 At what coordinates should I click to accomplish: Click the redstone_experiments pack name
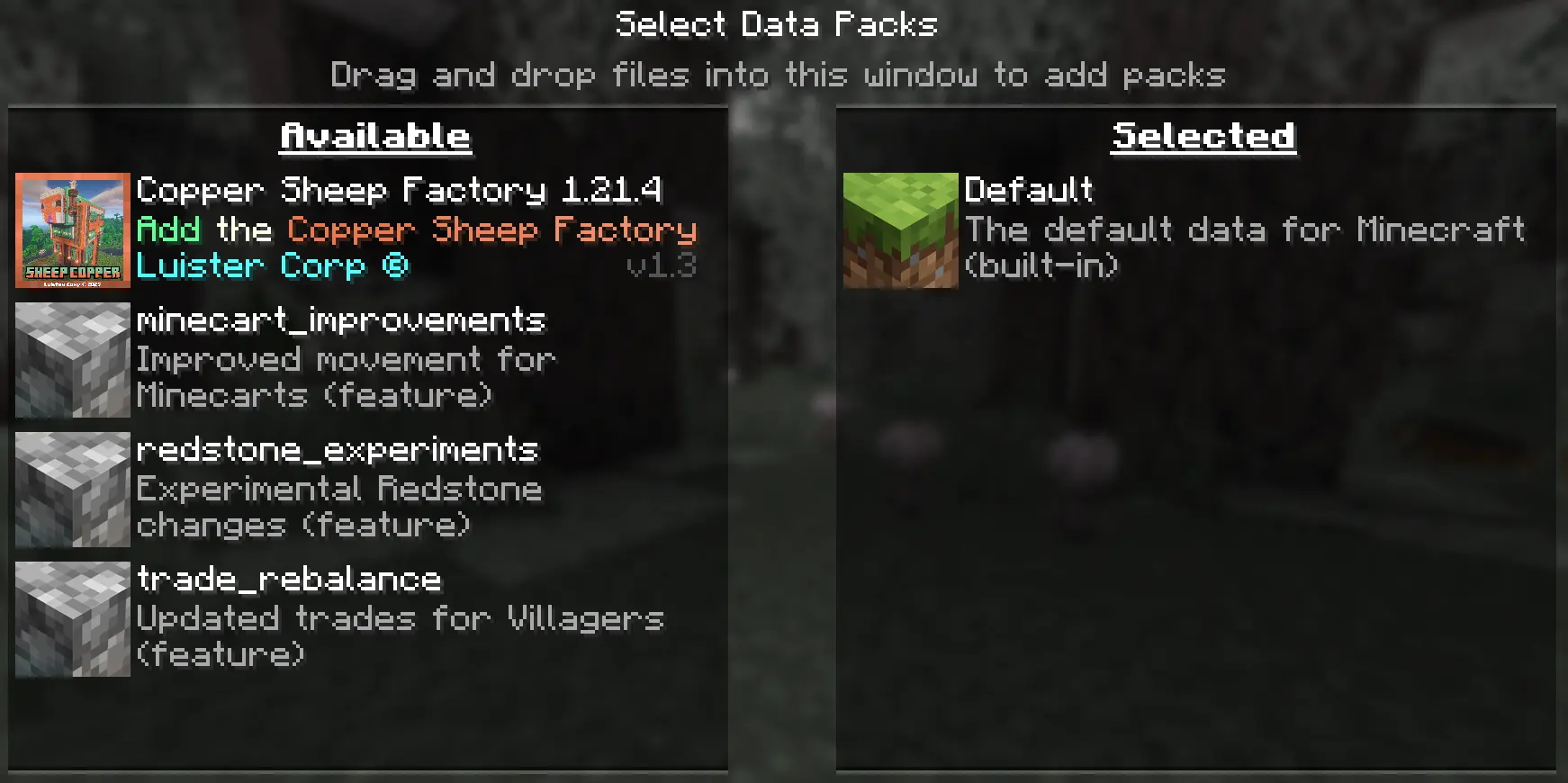[338, 450]
